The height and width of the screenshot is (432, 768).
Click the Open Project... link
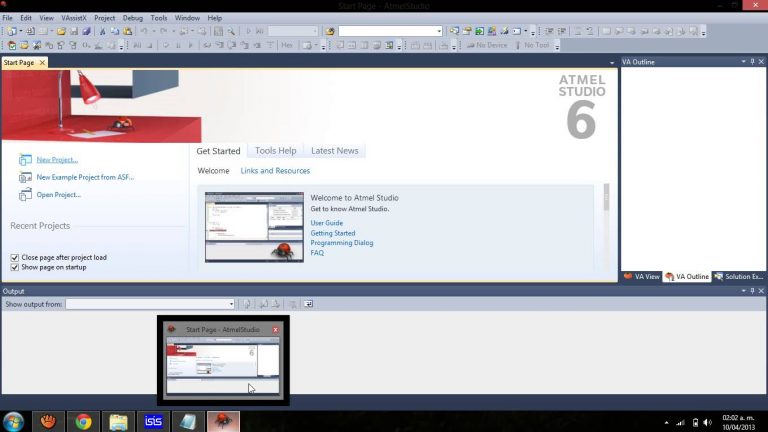[59, 195]
